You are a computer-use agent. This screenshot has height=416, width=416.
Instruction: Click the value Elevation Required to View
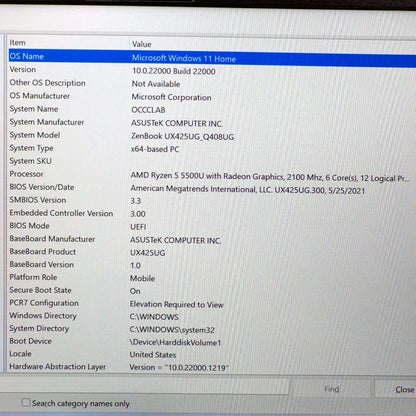tap(176, 304)
